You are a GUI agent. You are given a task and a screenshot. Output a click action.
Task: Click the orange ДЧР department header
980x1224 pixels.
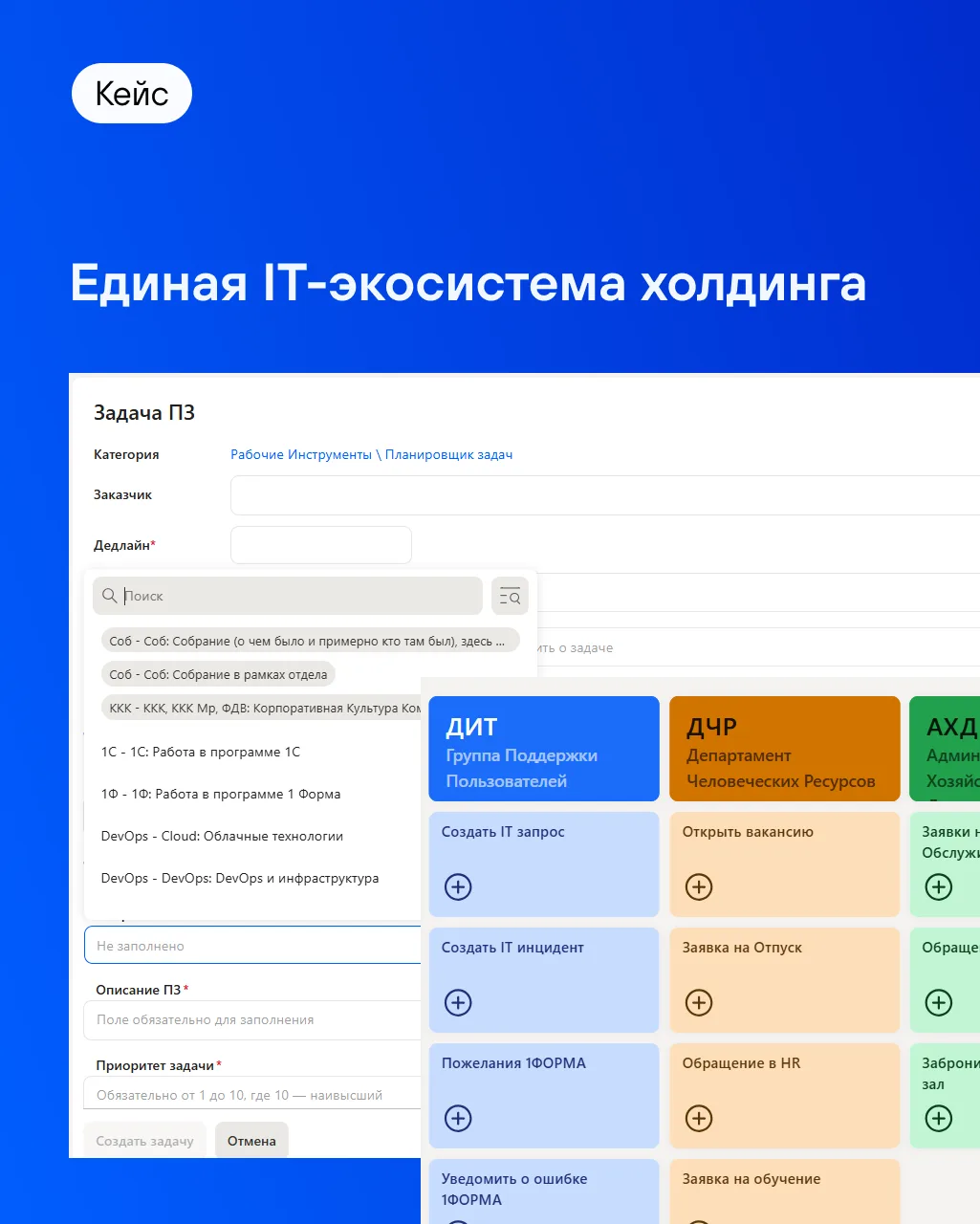click(785, 749)
